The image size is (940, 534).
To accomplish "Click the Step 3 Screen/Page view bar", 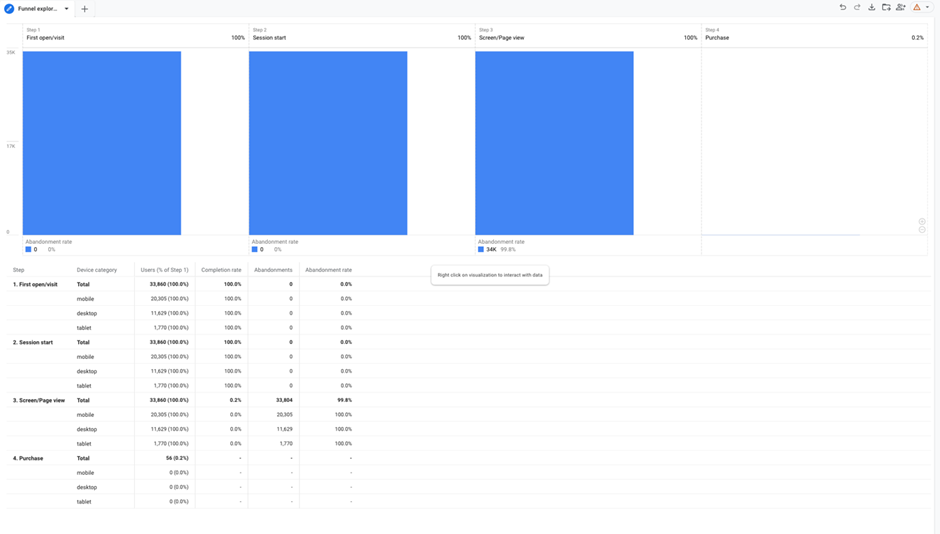I will point(554,143).
